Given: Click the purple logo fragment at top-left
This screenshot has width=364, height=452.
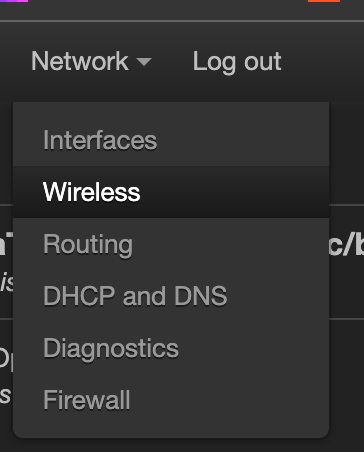Looking at the screenshot, I should (x=14, y=1).
